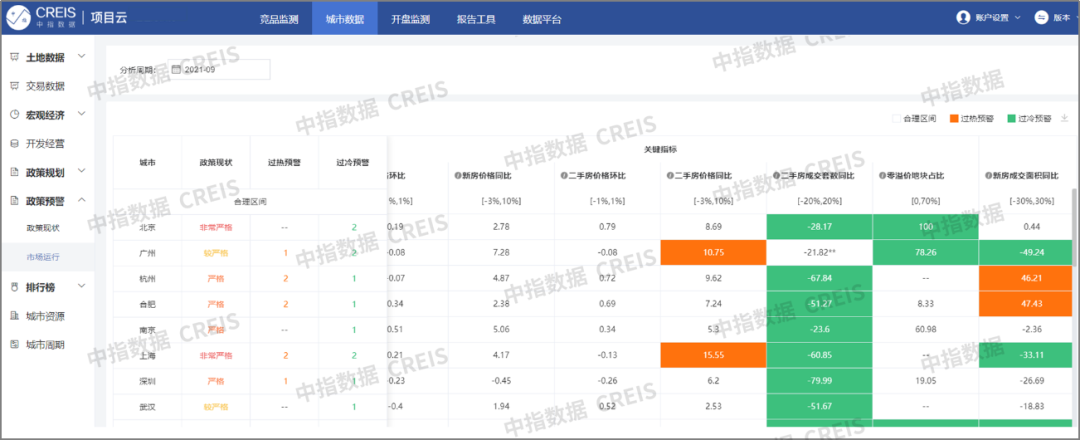
Task: Click the info icon beside 新房价格同比
Action: coord(457,176)
